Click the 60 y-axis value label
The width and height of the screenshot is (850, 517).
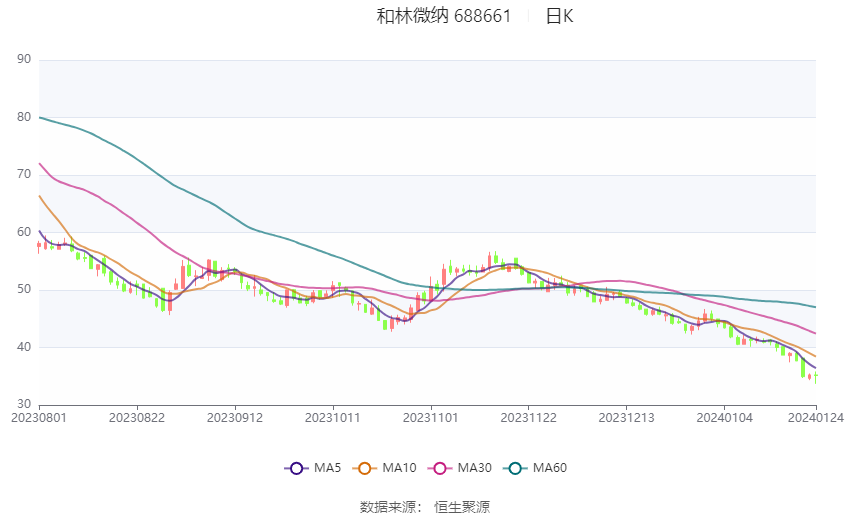click(24, 232)
